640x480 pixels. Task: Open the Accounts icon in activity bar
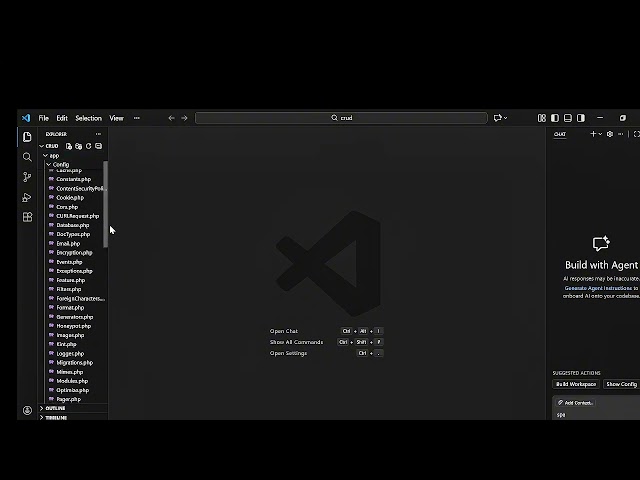coord(27,410)
